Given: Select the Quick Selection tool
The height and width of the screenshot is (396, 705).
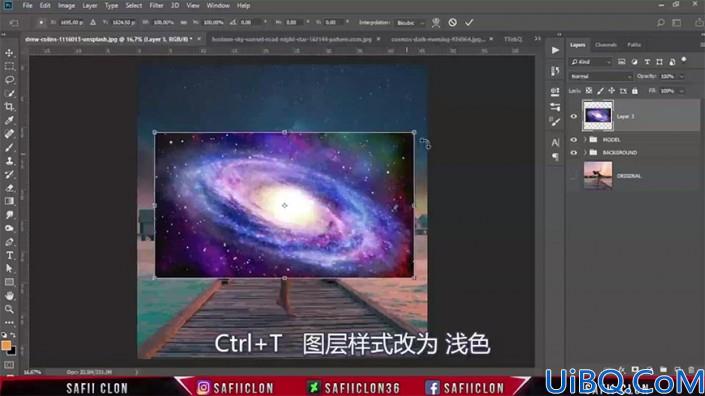Looking at the screenshot, I should pos(9,93).
